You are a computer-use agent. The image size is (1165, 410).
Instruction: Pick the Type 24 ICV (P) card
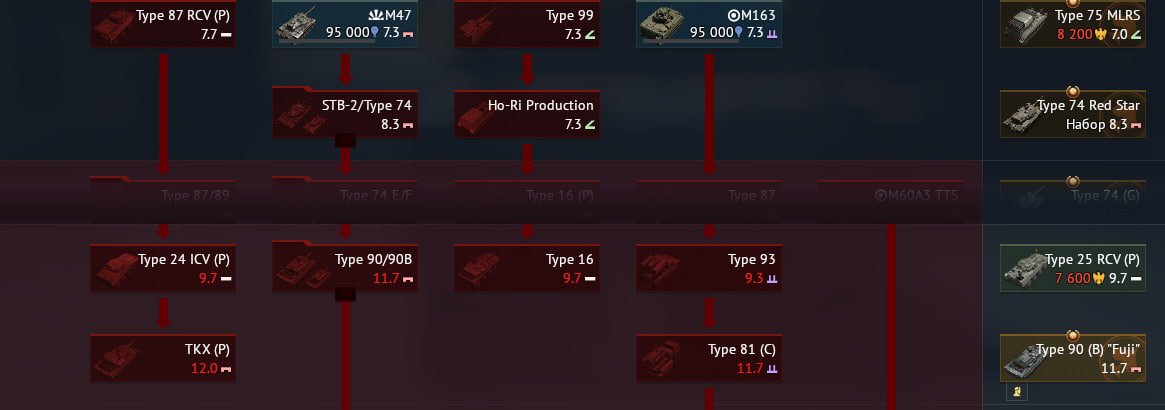tap(163, 269)
